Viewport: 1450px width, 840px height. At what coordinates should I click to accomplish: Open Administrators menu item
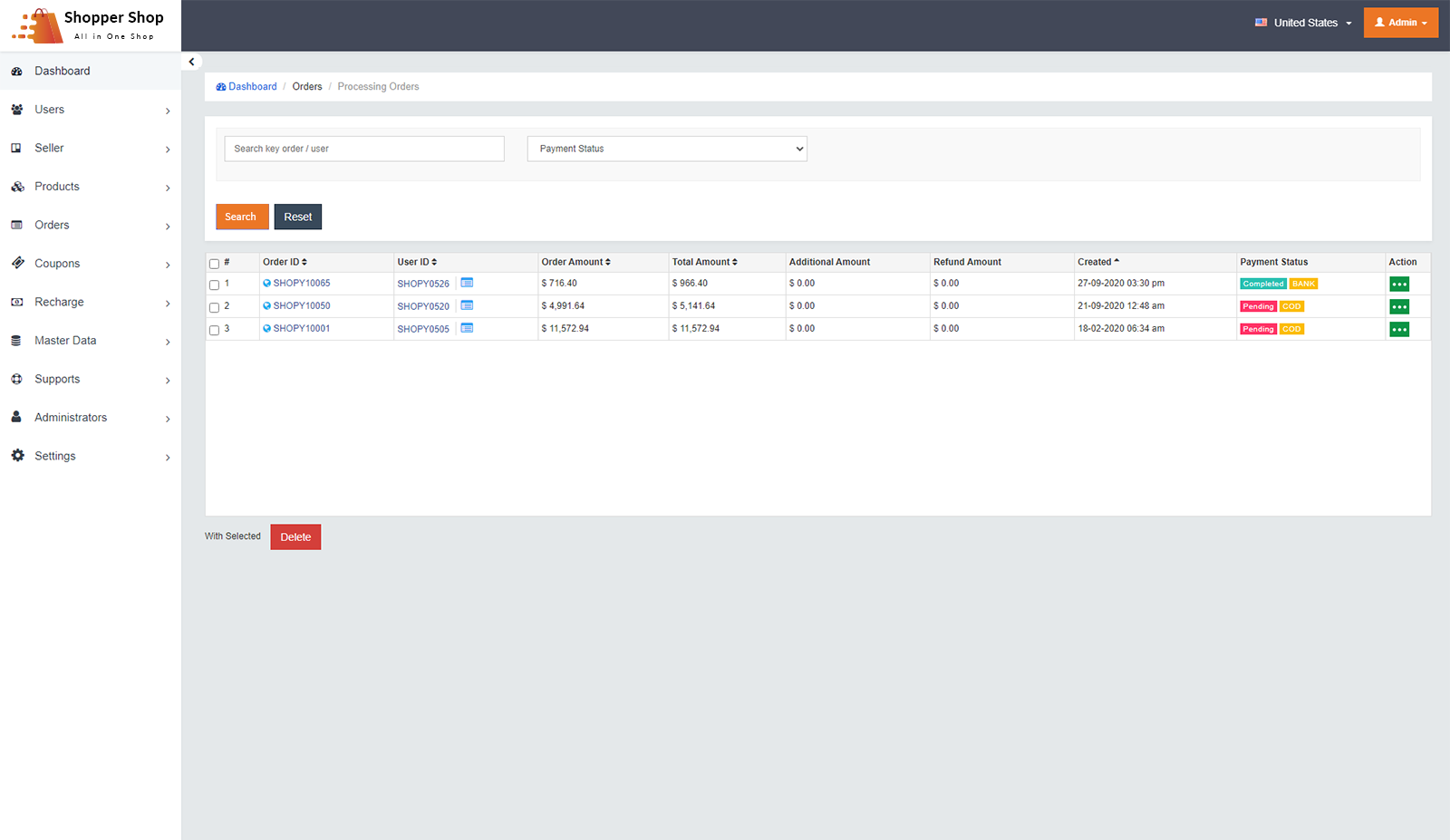91,418
